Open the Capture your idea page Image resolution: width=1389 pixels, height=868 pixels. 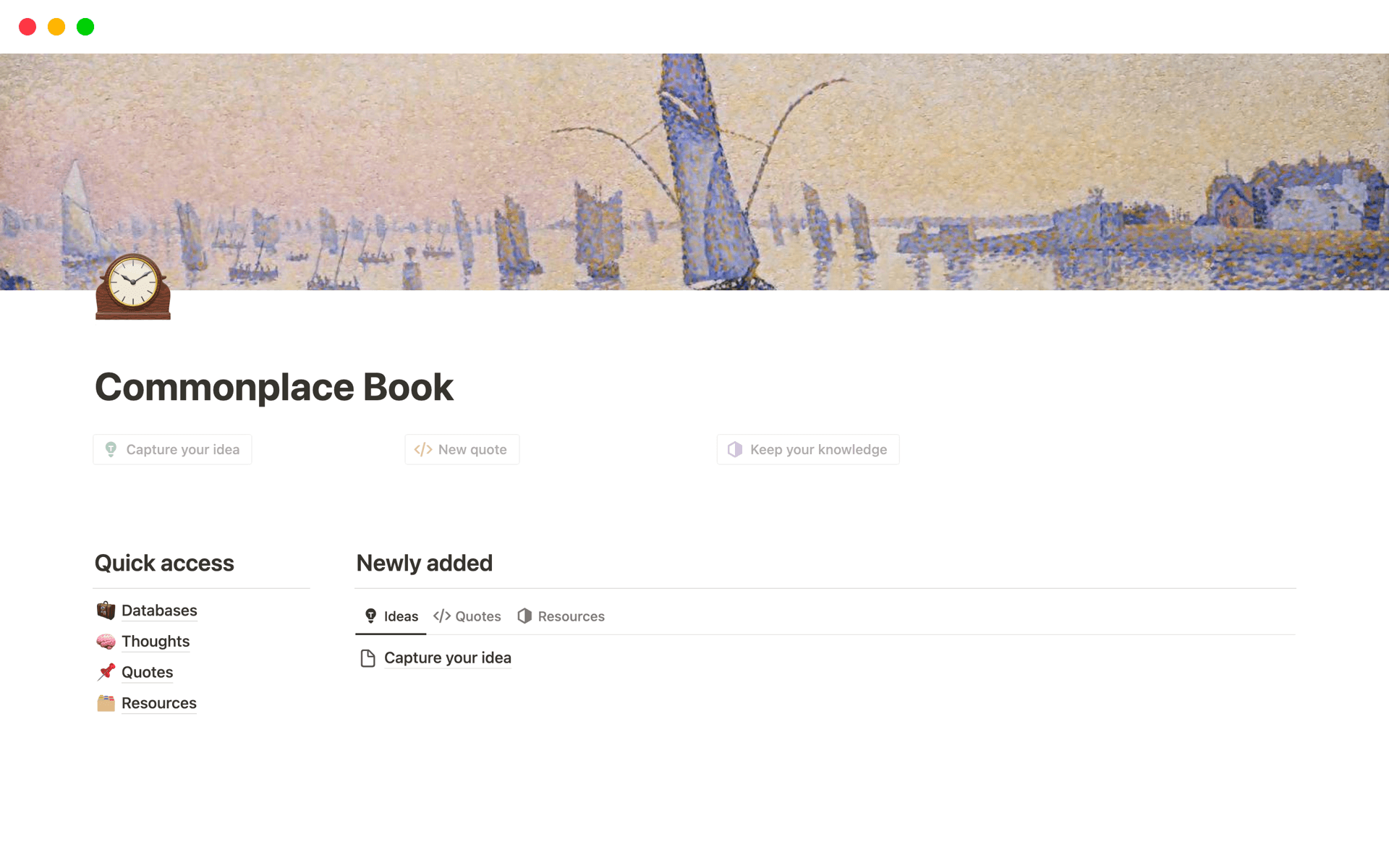click(x=447, y=658)
